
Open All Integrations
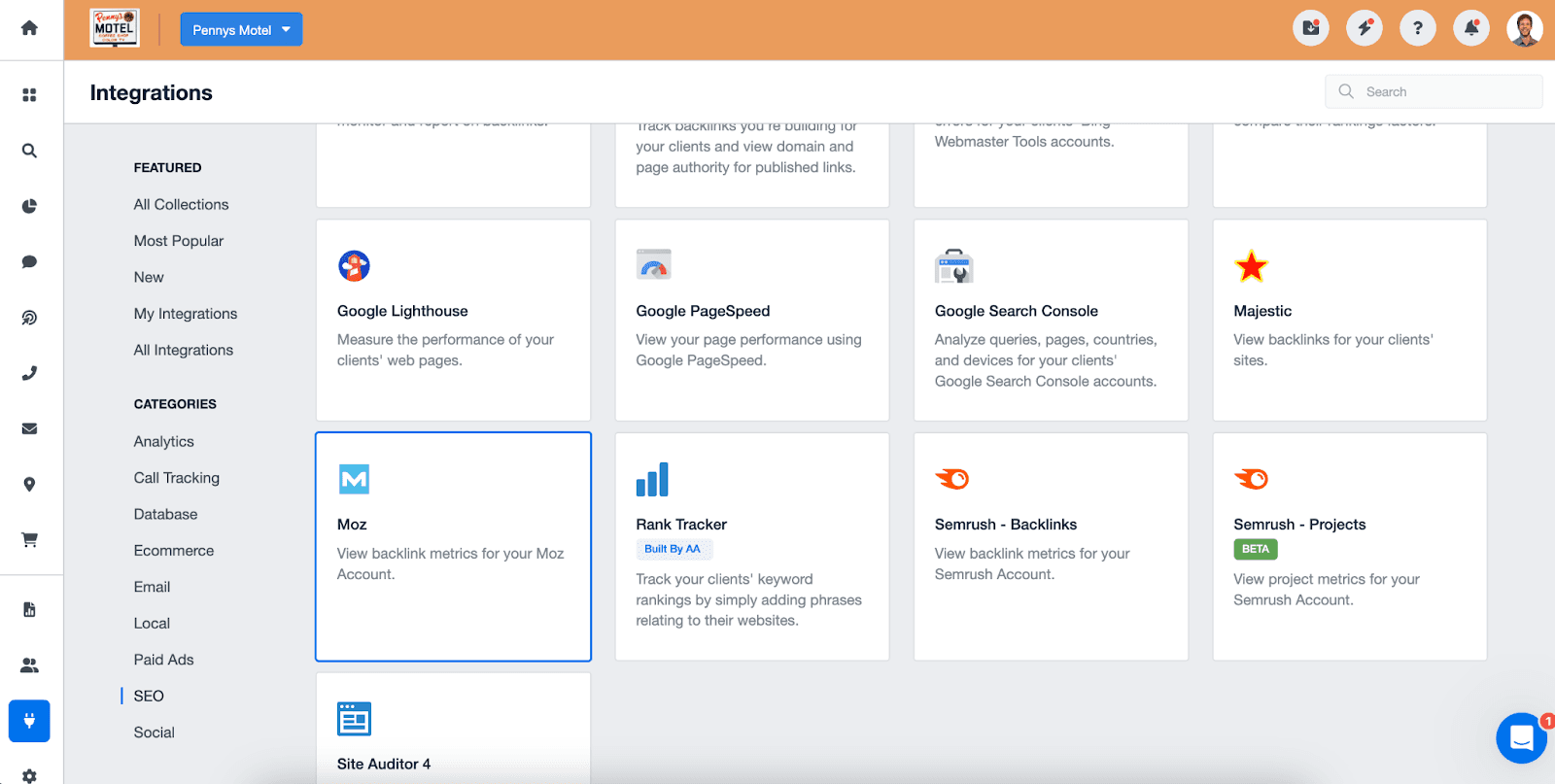[184, 350]
